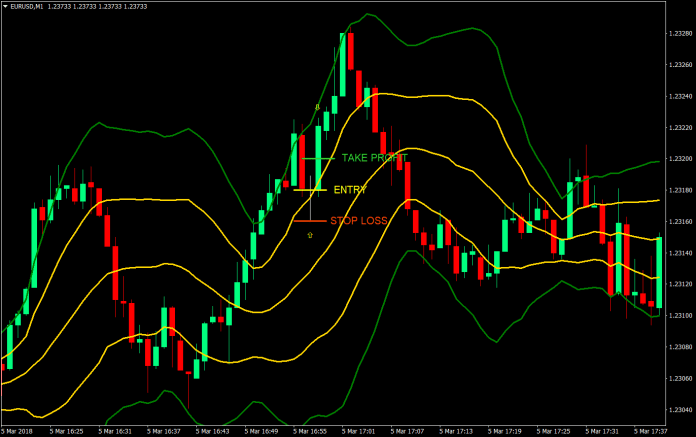Select the small yellow arrow above the entry candles

(x=318, y=106)
